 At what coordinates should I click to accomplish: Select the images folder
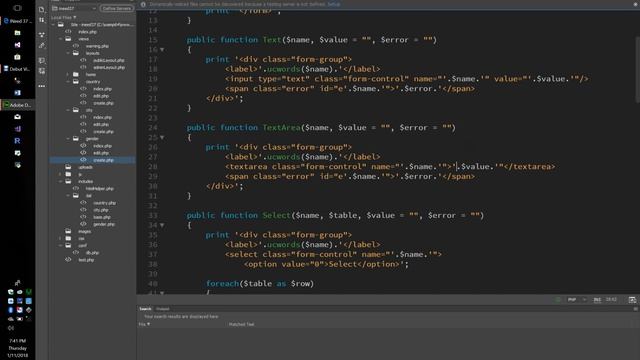pyautogui.click(x=84, y=231)
